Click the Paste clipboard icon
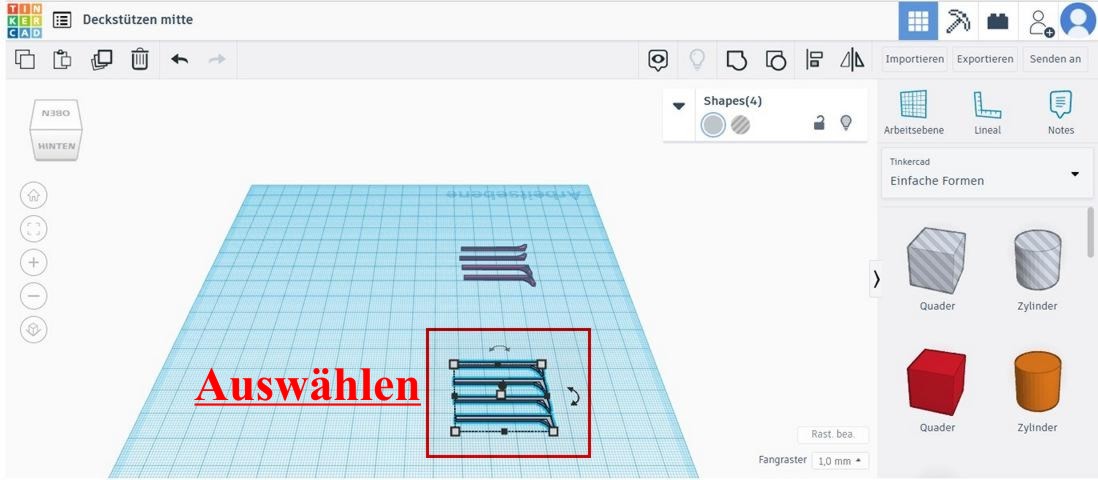 tap(63, 60)
